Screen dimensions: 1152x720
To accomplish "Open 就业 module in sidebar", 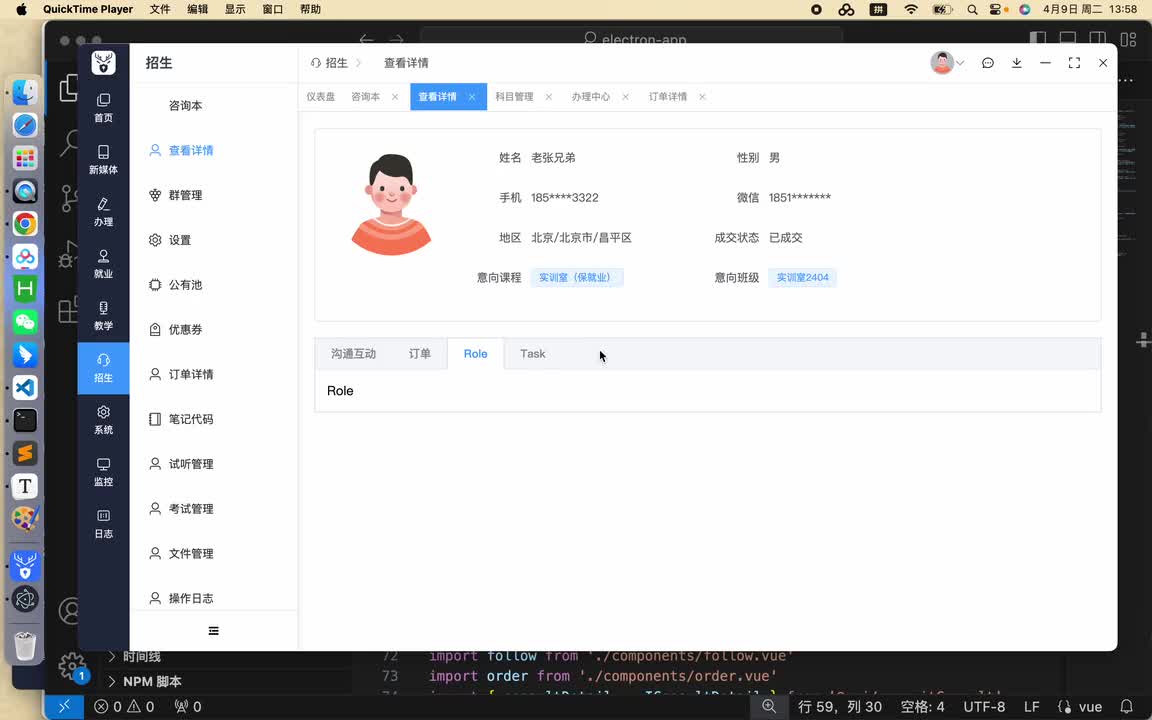I will click(103, 264).
